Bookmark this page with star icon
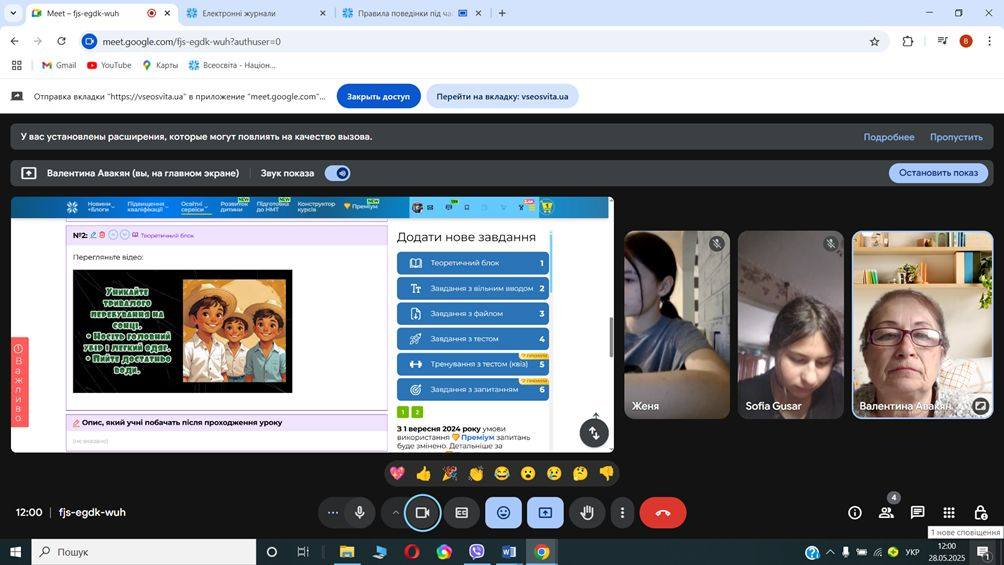This screenshot has width=1004, height=565. tap(874, 42)
